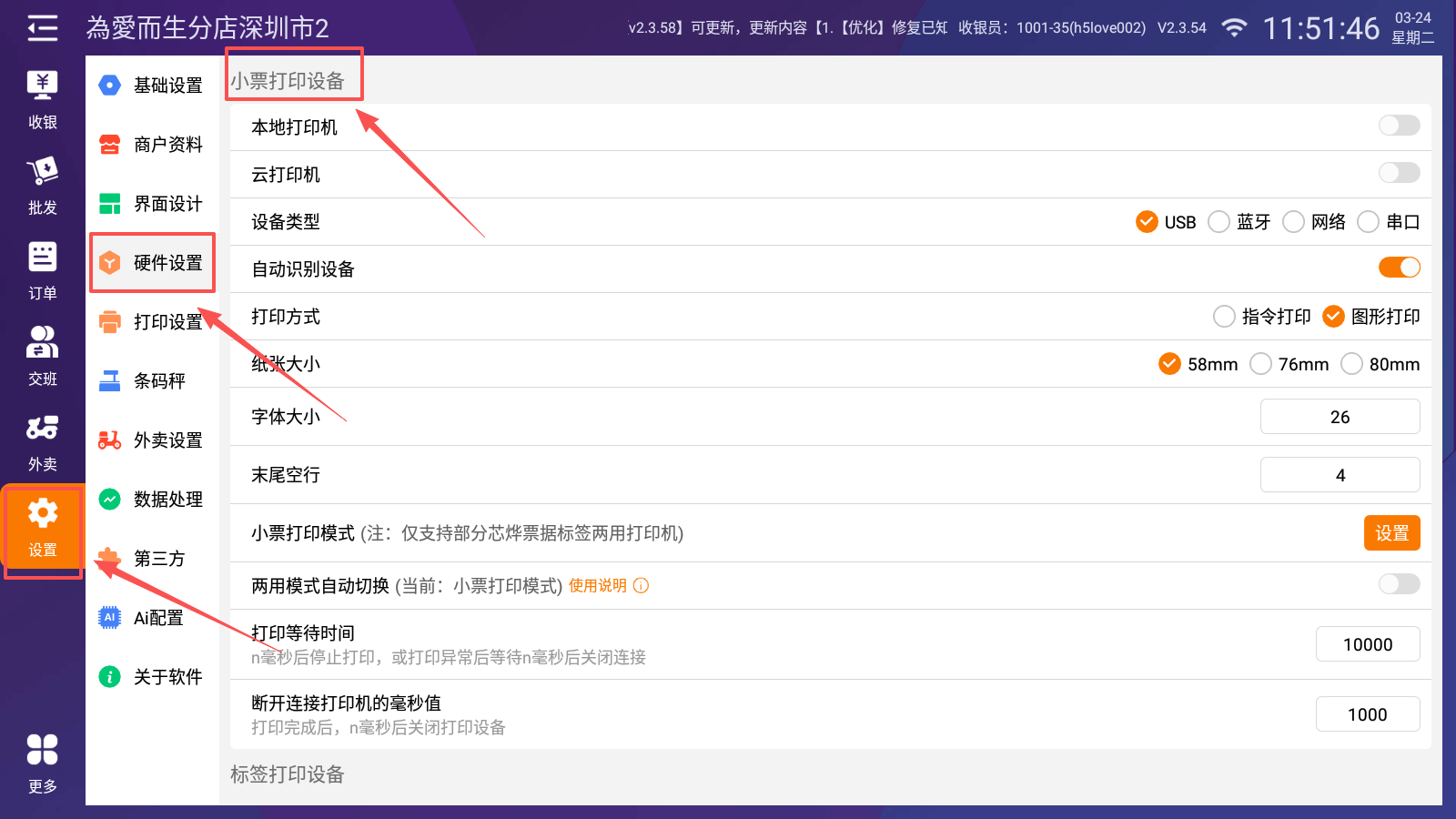Turn on the 云打印机 switch
Viewport: 1456px width, 819px height.
(1399, 173)
